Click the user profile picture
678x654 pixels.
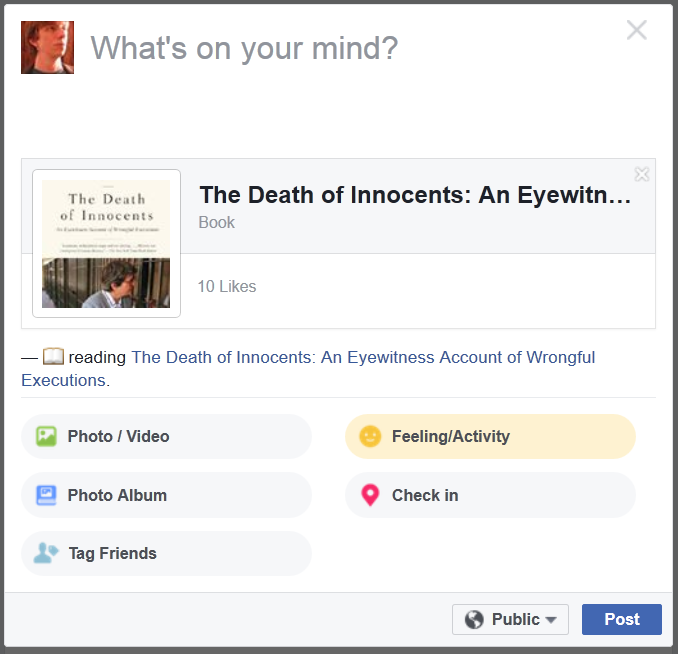coord(48,48)
